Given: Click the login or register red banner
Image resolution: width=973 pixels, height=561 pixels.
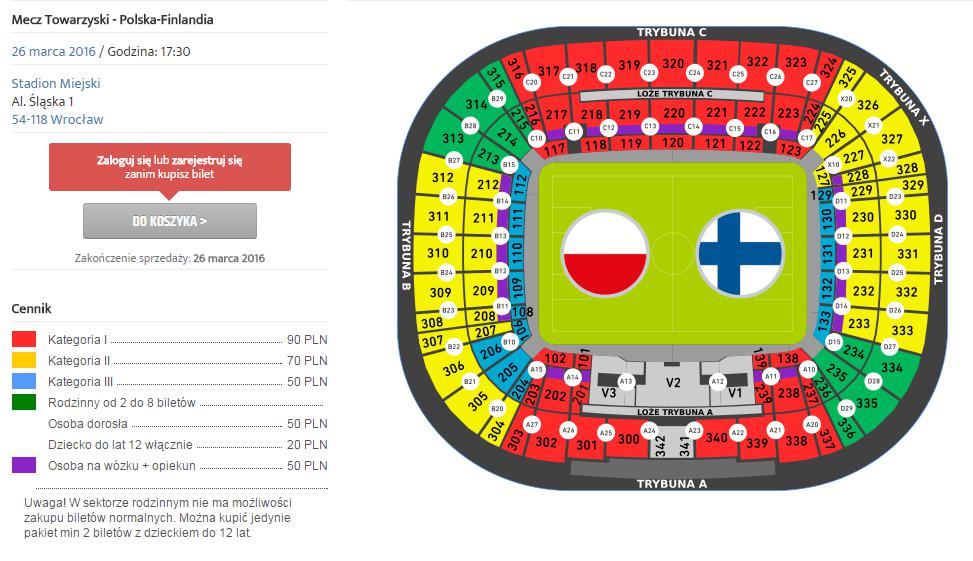Looking at the screenshot, I should click(x=170, y=167).
